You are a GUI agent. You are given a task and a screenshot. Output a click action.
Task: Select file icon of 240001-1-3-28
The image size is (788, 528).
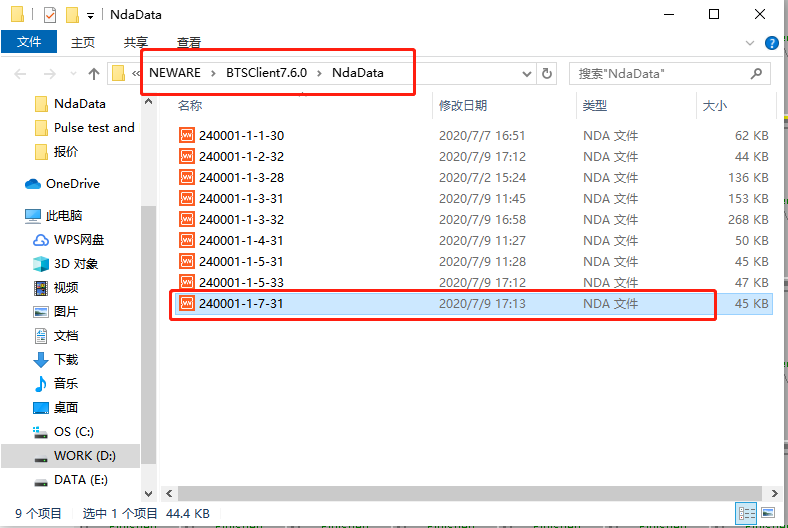point(187,177)
